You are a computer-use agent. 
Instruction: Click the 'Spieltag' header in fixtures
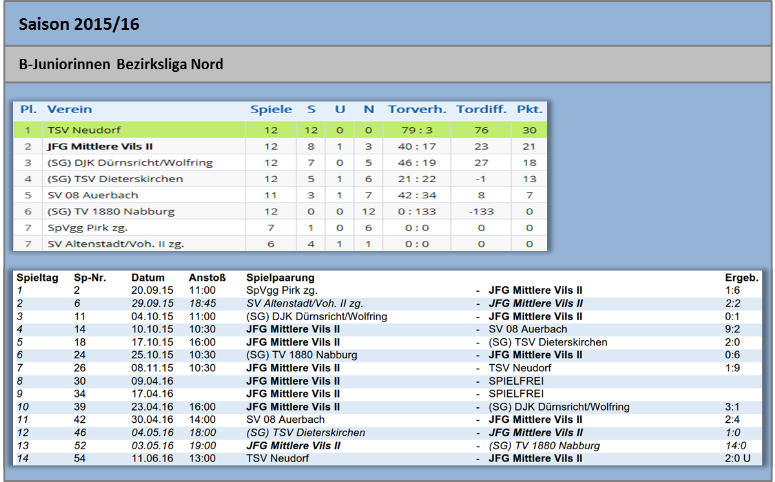(x=37, y=278)
